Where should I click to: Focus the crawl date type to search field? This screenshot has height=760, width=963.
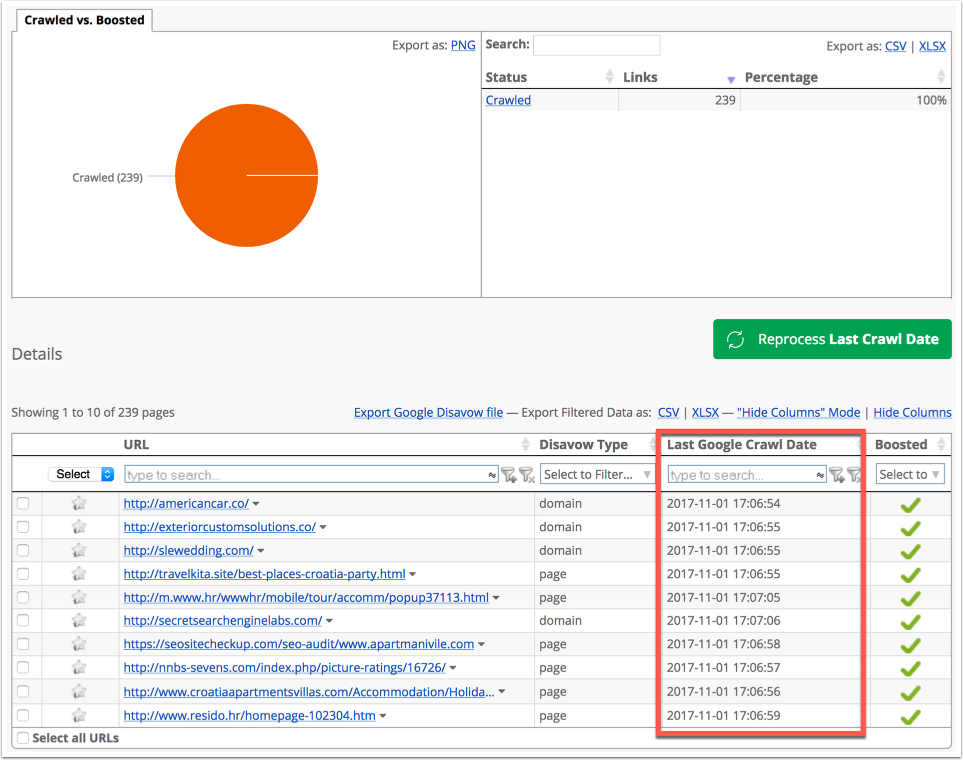pos(746,474)
